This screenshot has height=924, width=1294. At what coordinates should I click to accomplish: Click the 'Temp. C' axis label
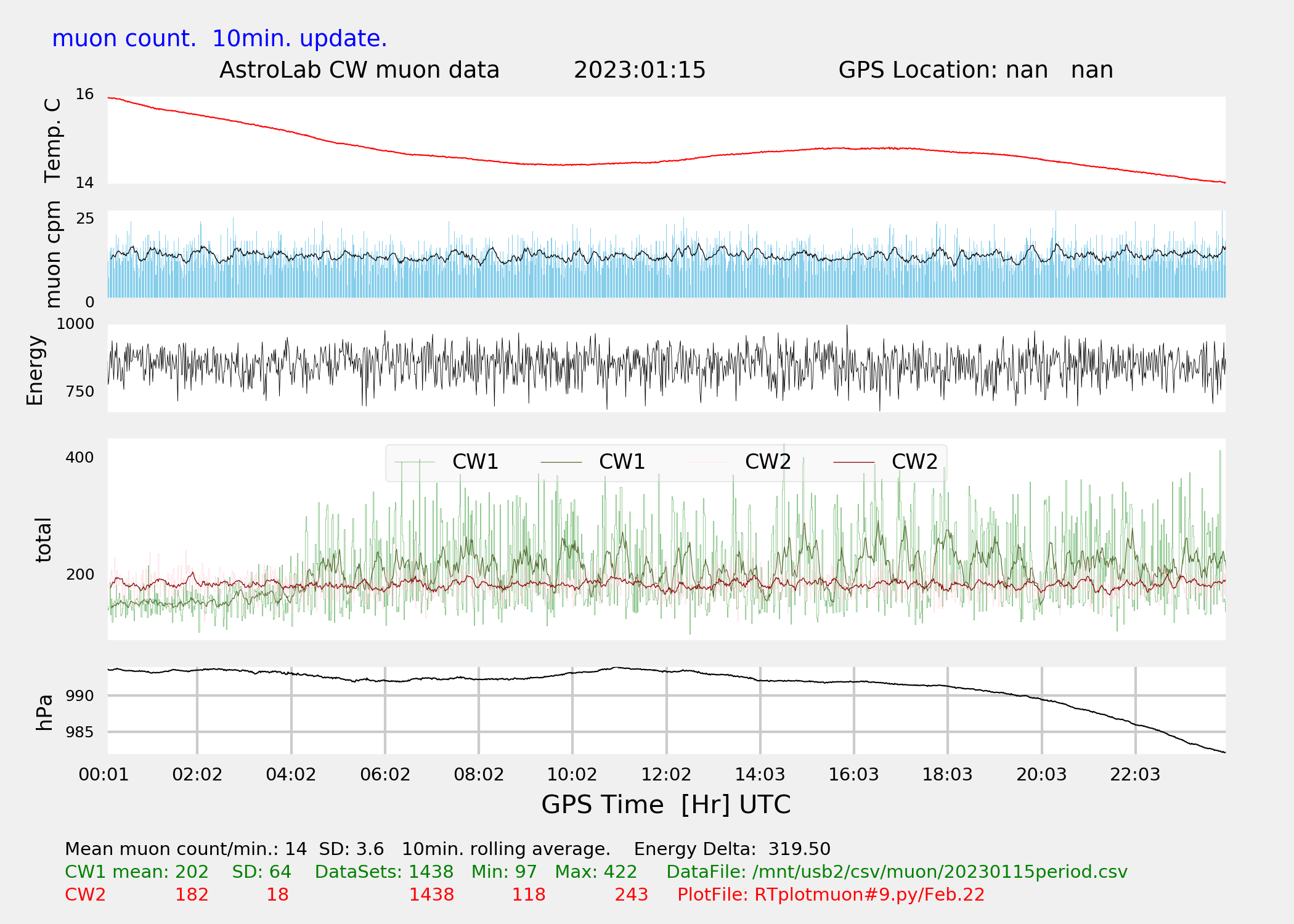[x=53, y=140]
